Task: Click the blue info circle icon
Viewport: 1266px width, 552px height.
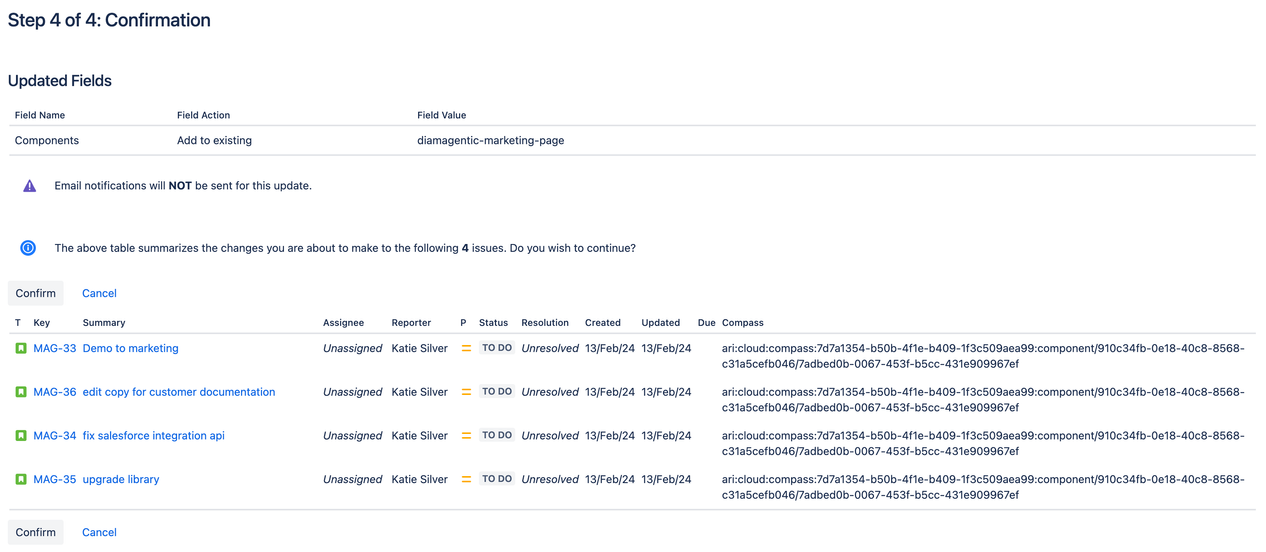Action: coord(28,248)
